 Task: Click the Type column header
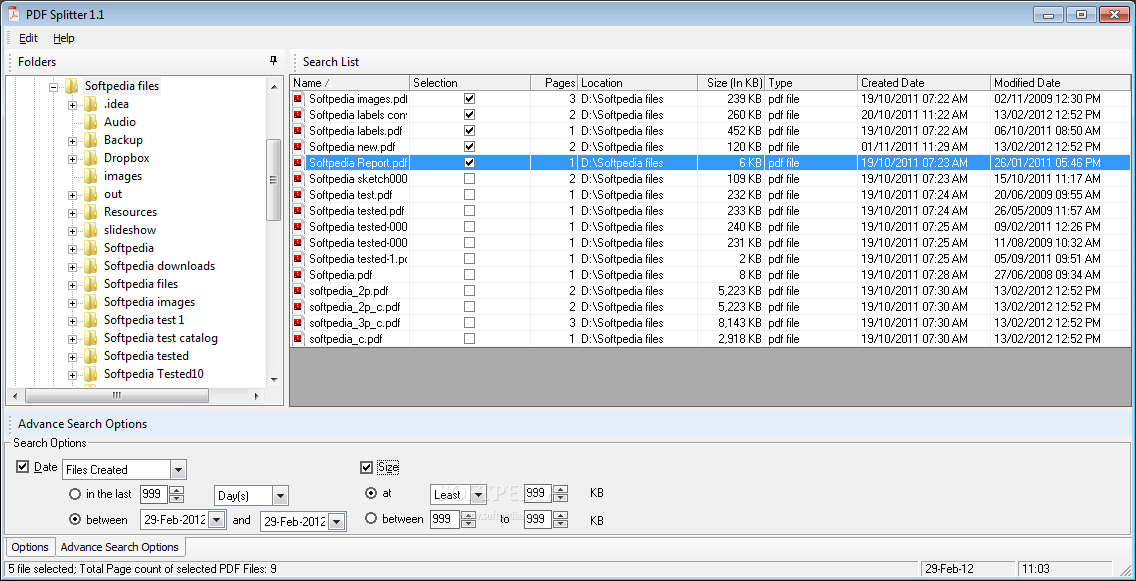[x=811, y=83]
